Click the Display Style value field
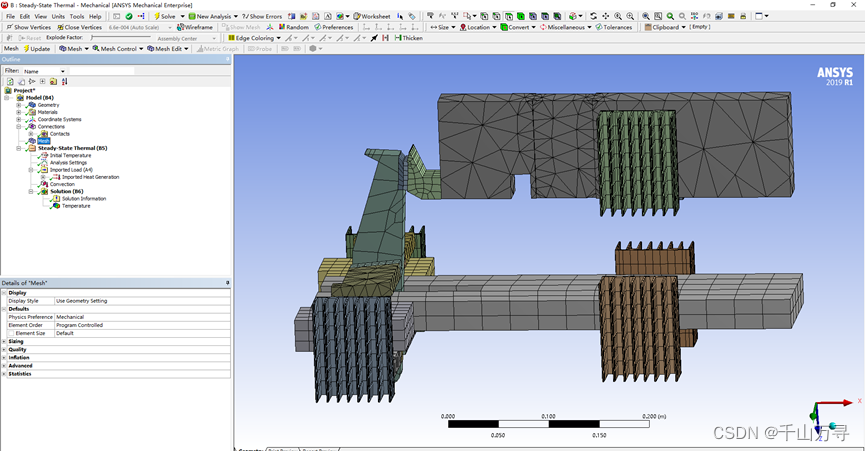Viewport: 865px width, 451px height. pos(142,301)
